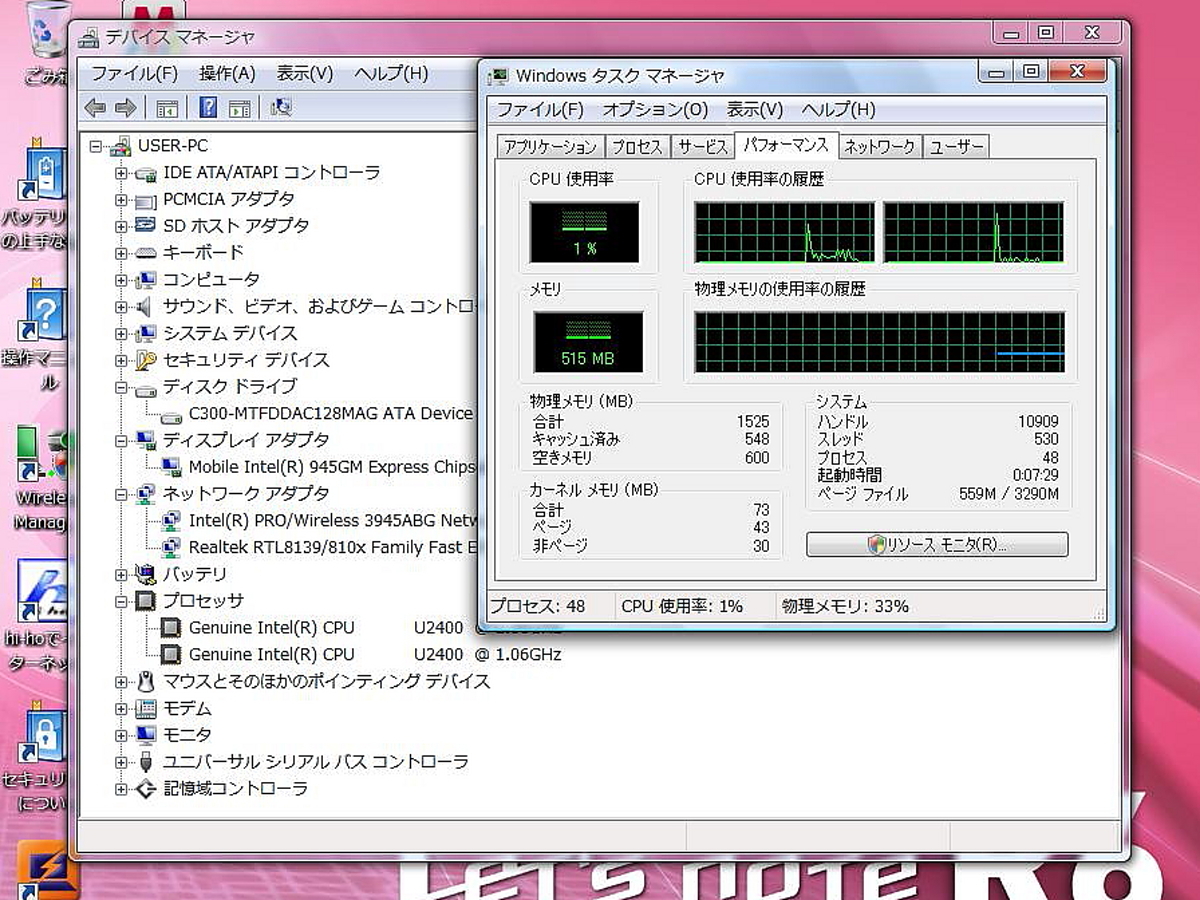Click the メモリ gauge showing 515 MB

[x=588, y=342]
